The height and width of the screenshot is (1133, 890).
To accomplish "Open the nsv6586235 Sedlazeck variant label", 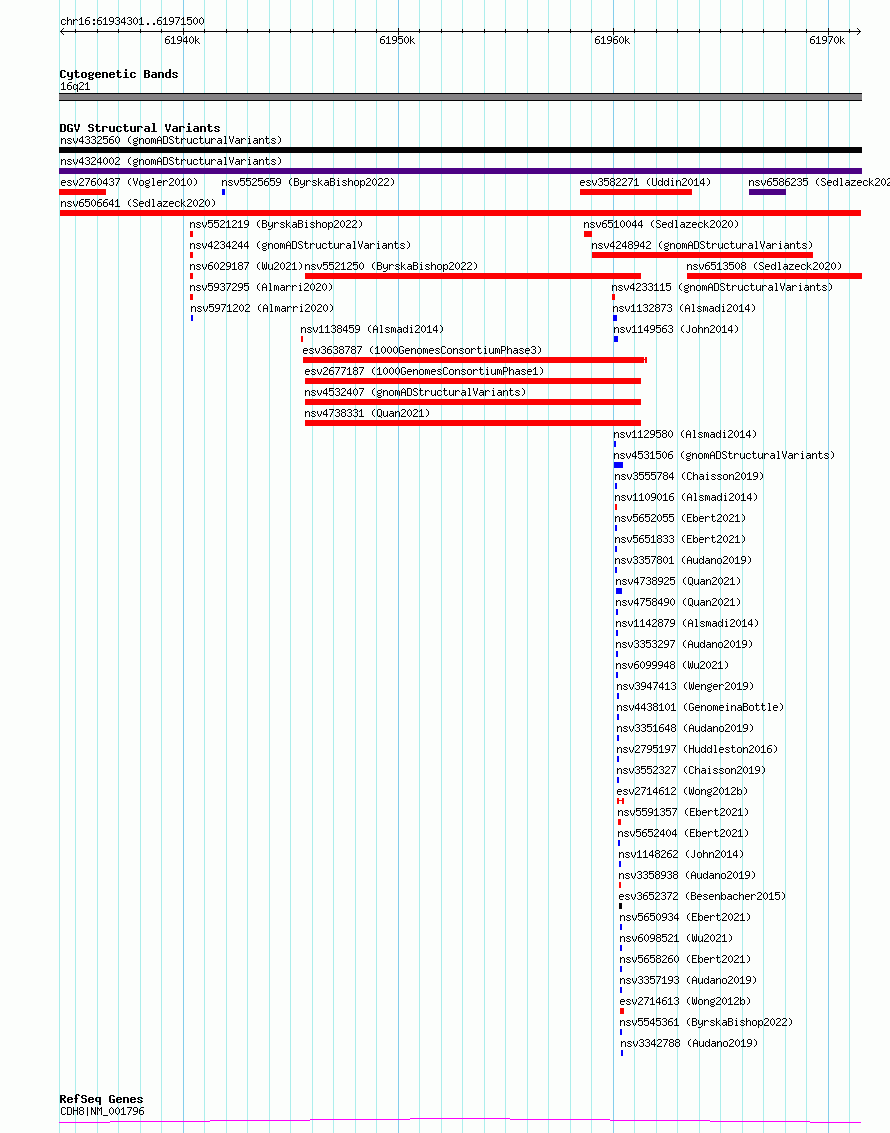I will tap(819, 182).
